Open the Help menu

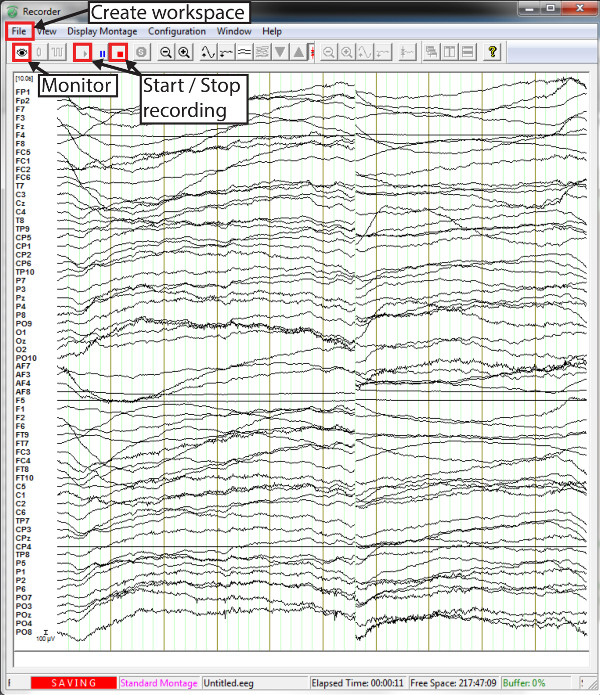coord(272,31)
